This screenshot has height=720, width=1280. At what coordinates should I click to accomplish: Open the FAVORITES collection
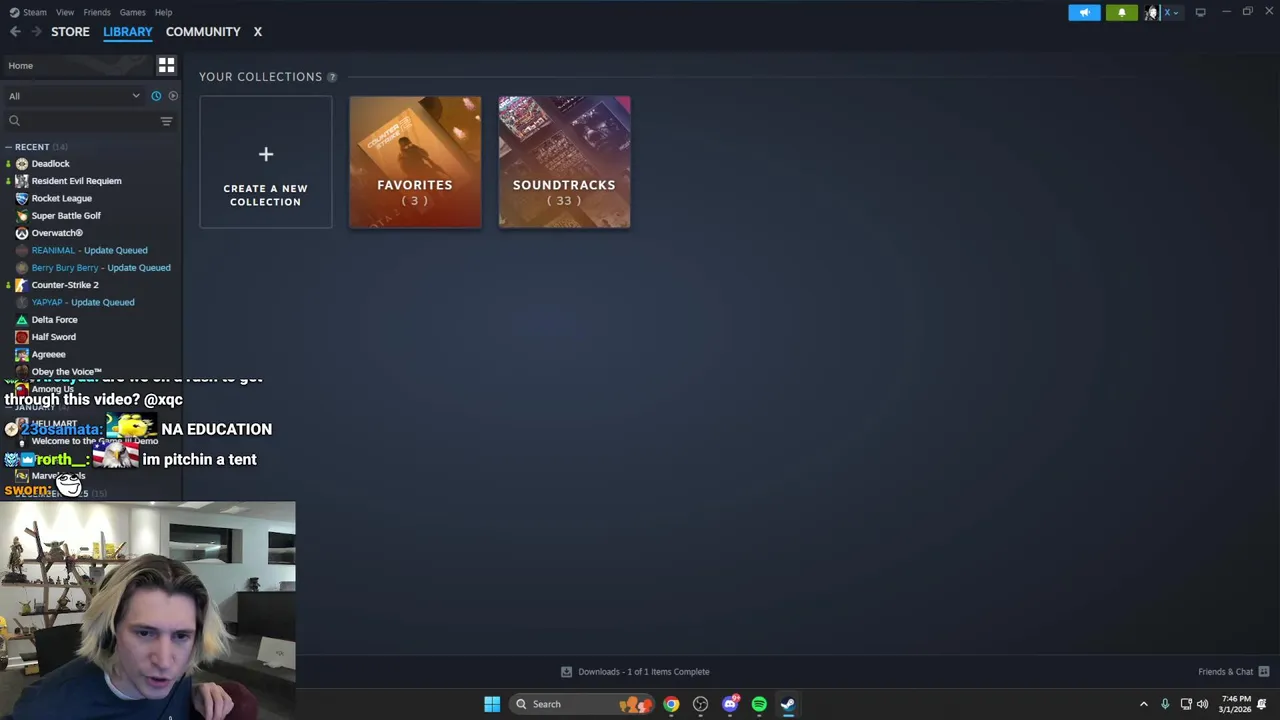(x=415, y=162)
